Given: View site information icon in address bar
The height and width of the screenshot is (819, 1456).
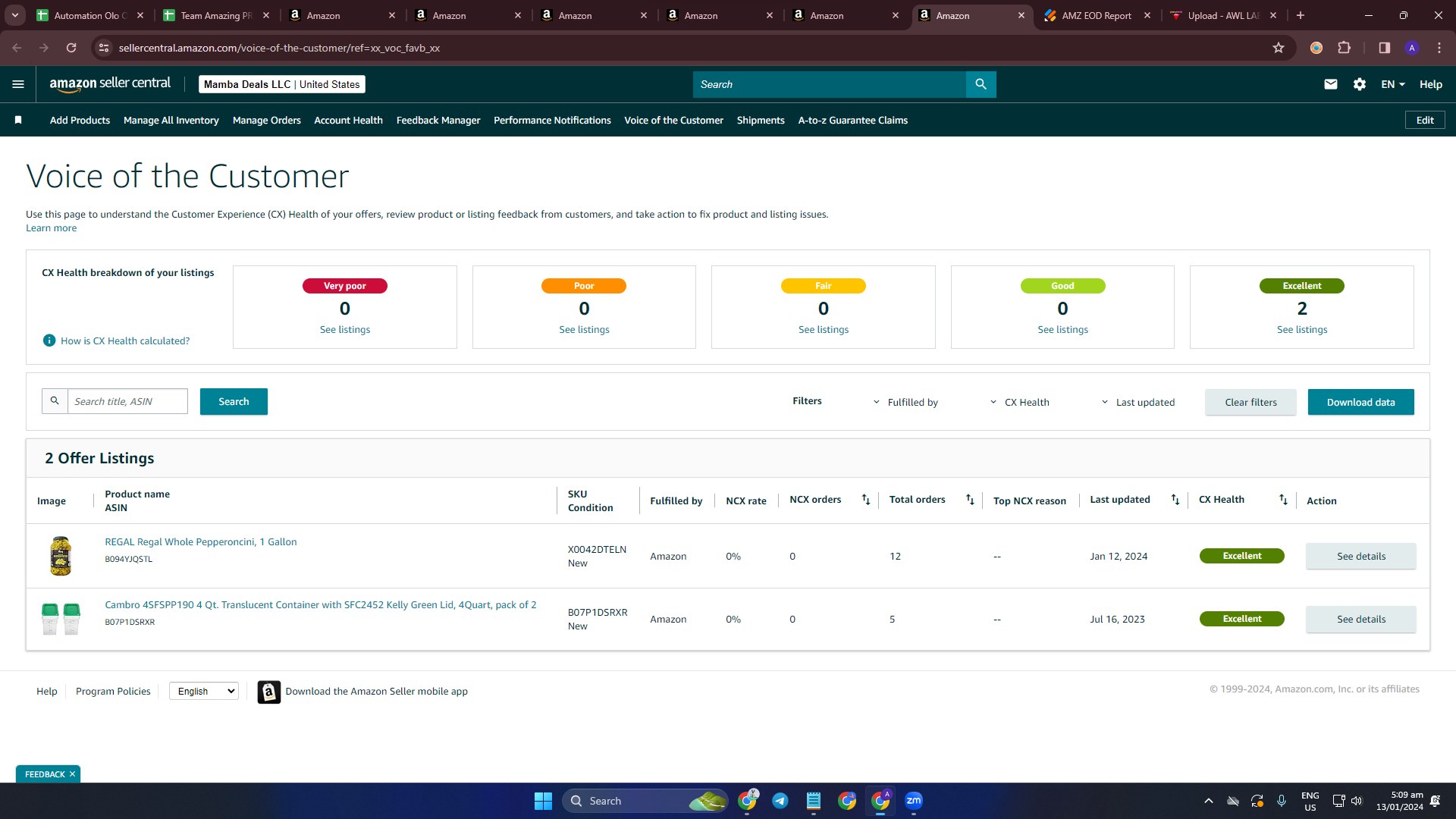Looking at the screenshot, I should click(x=105, y=48).
